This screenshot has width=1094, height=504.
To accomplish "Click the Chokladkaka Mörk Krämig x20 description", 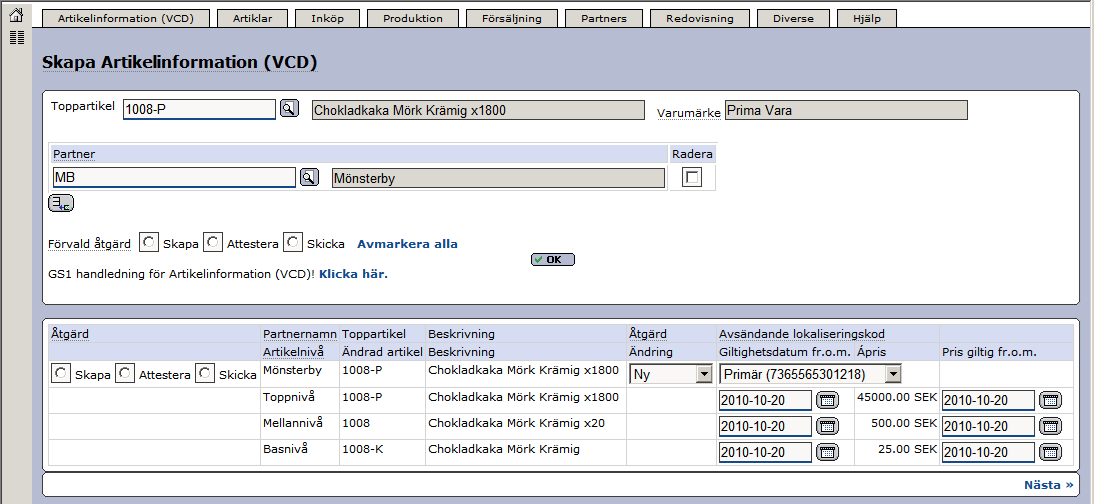I will point(516,423).
